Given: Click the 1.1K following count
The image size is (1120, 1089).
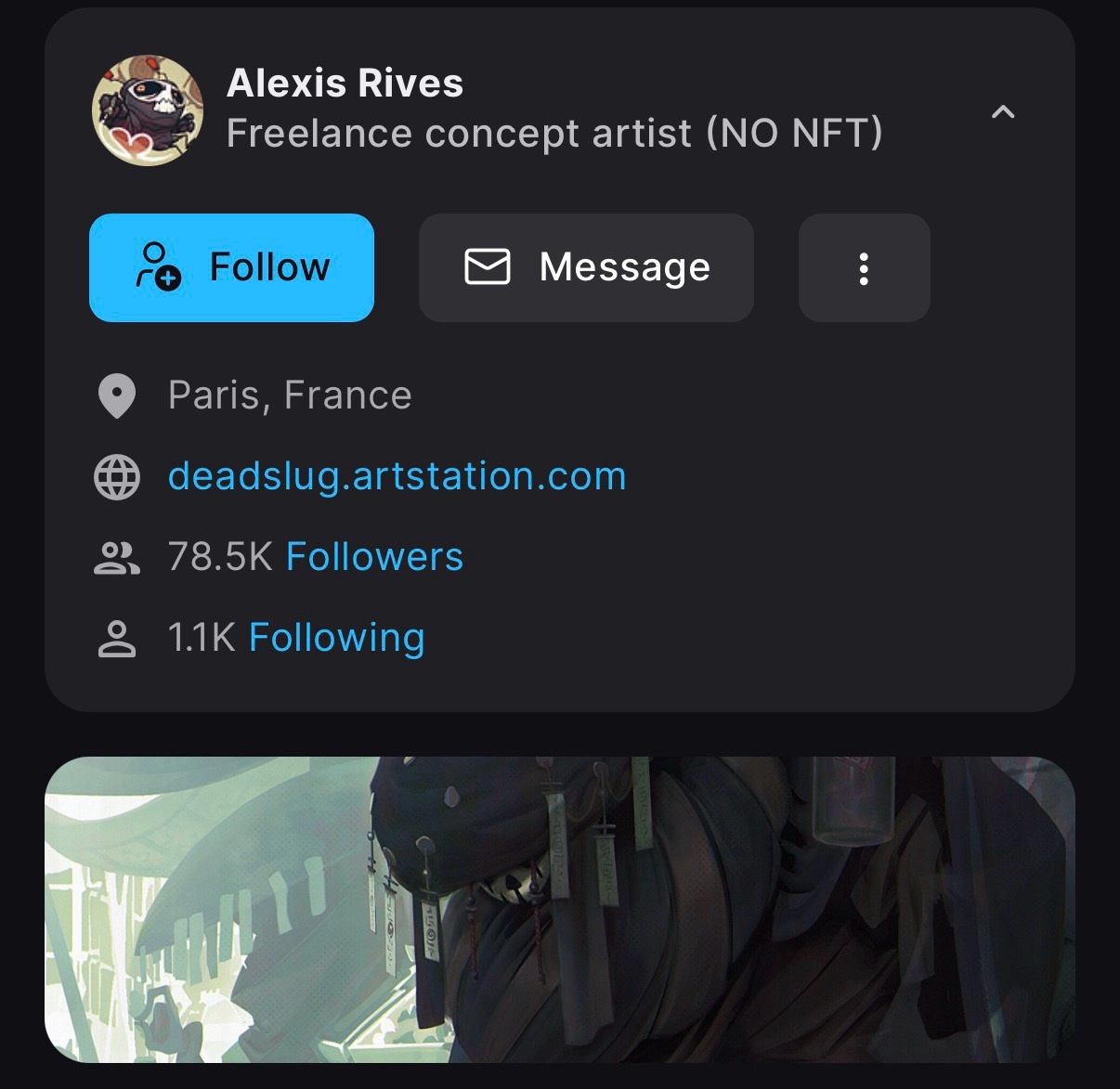Looking at the screenshot, I should [202, 638].
